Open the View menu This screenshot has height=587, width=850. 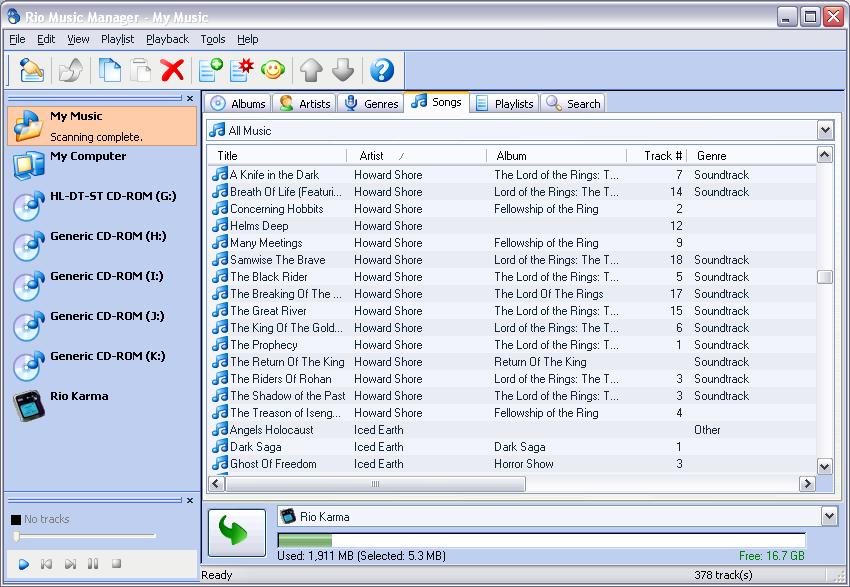point(78,39)
